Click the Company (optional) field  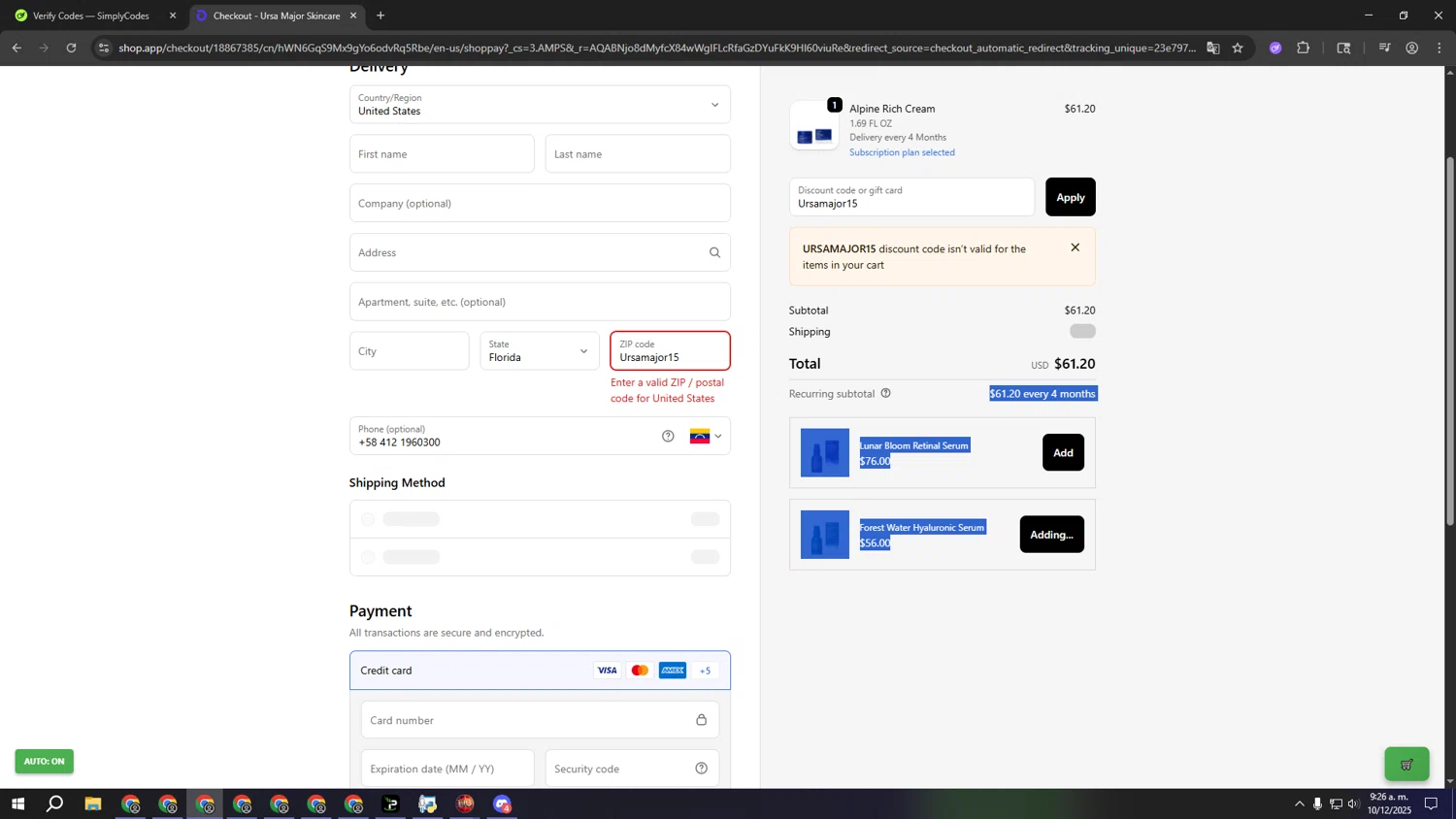(x=540, y=203)
